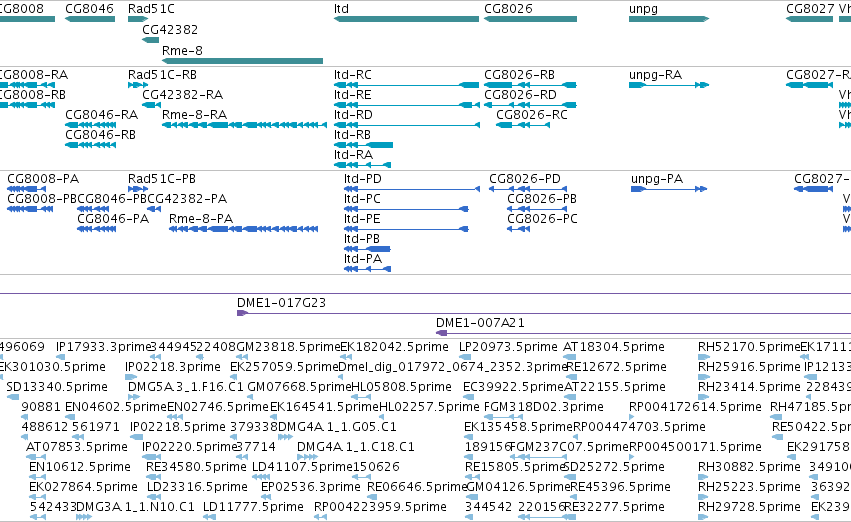Open the CG8026-PB protein label

[542, 199]
